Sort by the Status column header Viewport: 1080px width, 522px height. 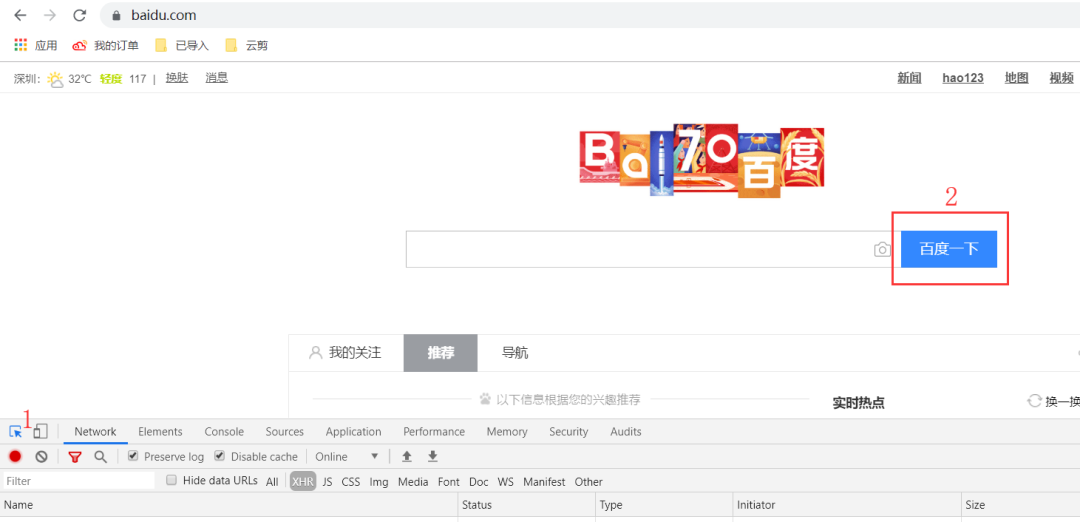(526, 505)
